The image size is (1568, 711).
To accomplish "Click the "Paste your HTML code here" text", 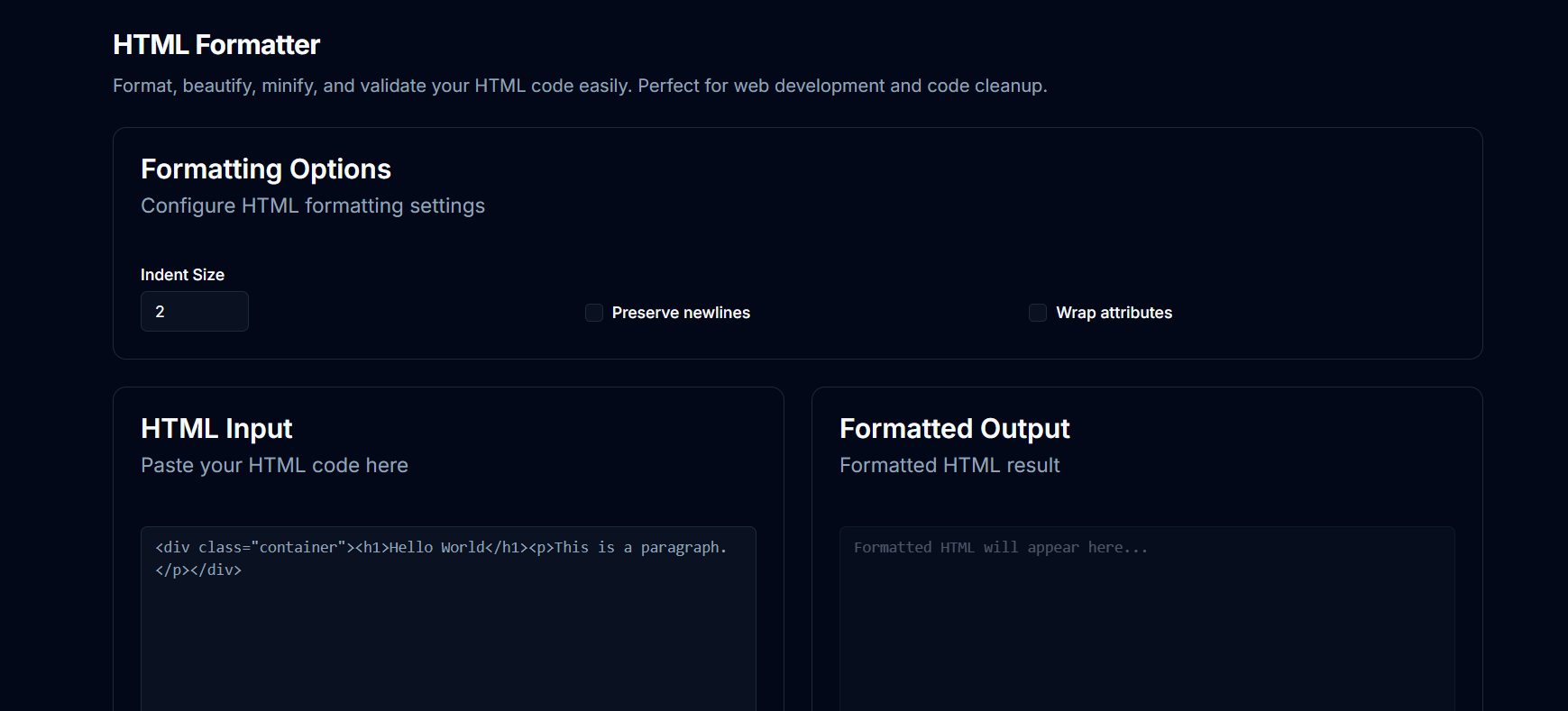I will 274,466.
